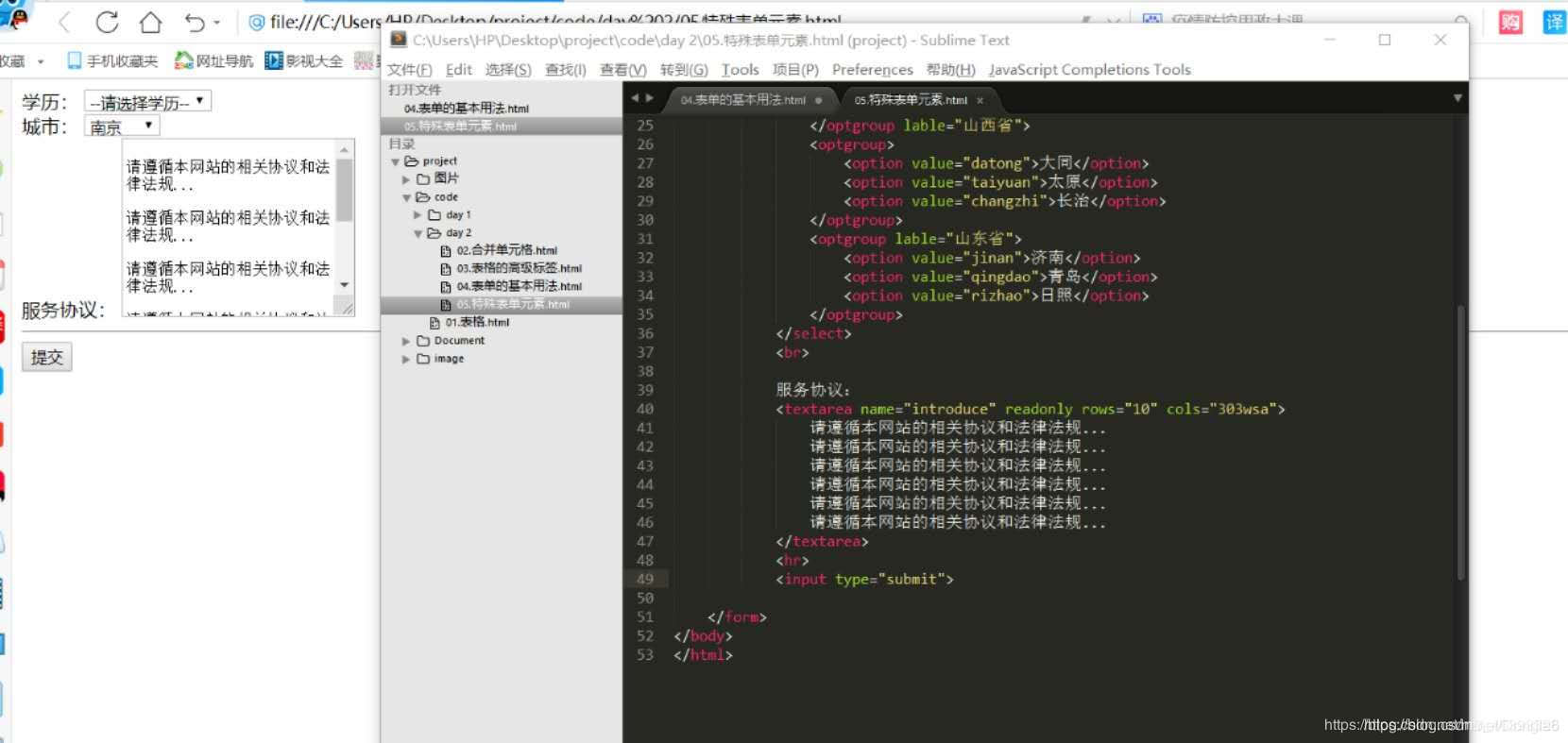Expand the 图片 folder
1568x743 pixels.
point(406,179)
